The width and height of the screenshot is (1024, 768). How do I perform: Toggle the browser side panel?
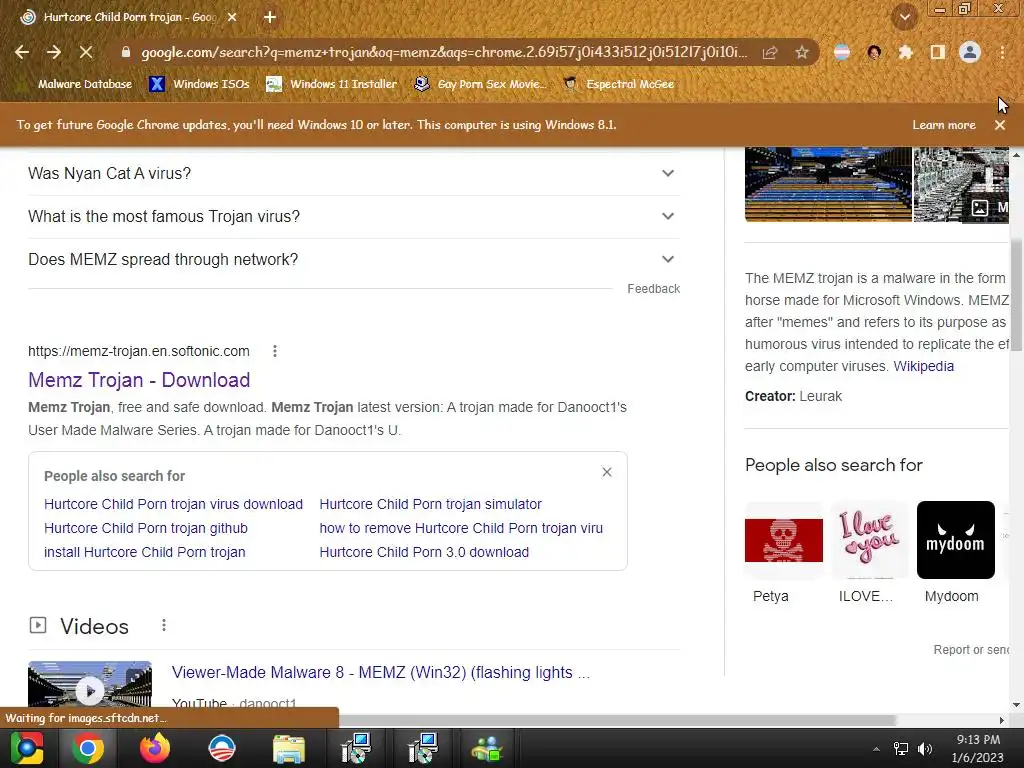click(937, 52)
